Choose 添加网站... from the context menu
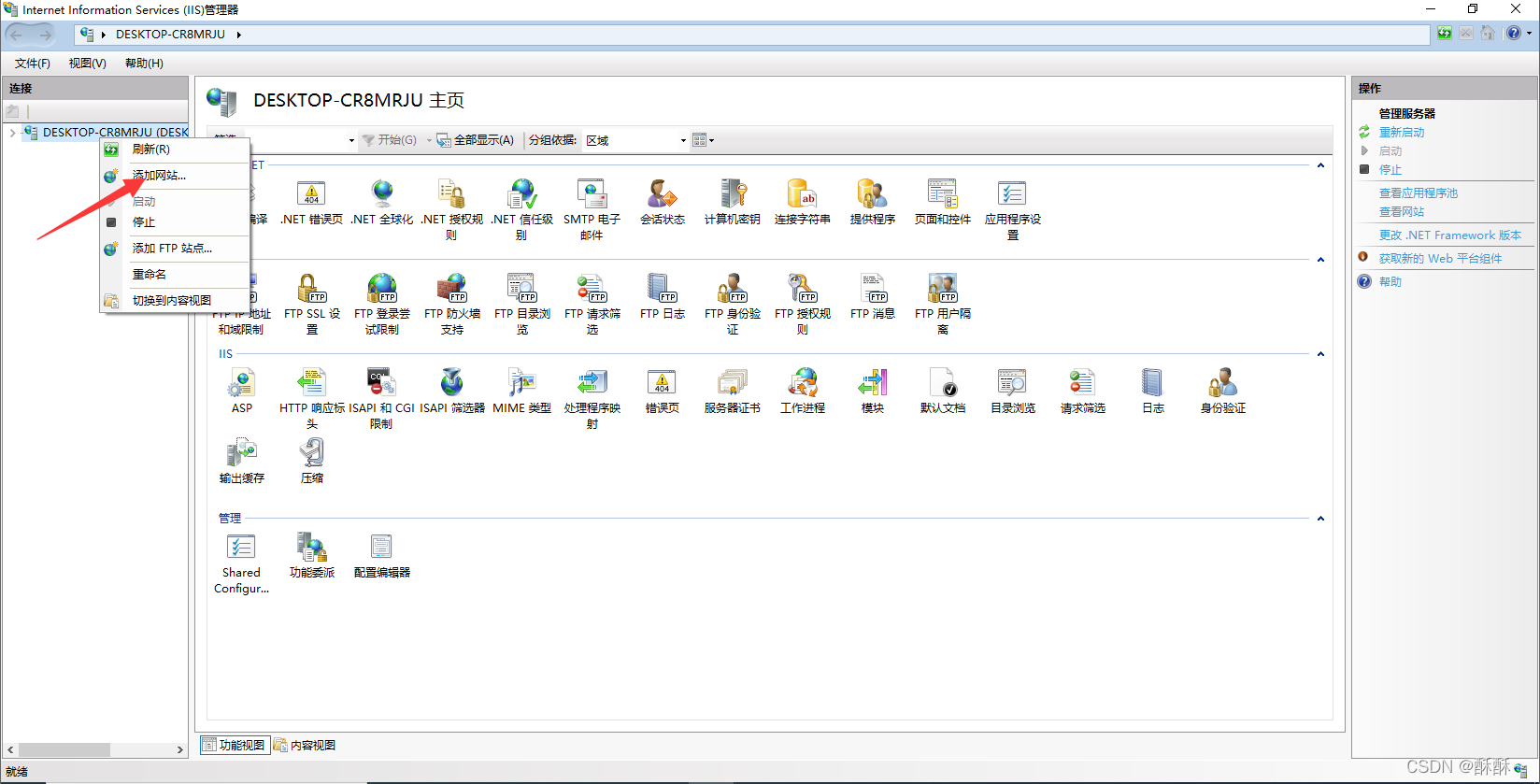Viewport: 1540px width, 784px height. [x=175, y=176]
